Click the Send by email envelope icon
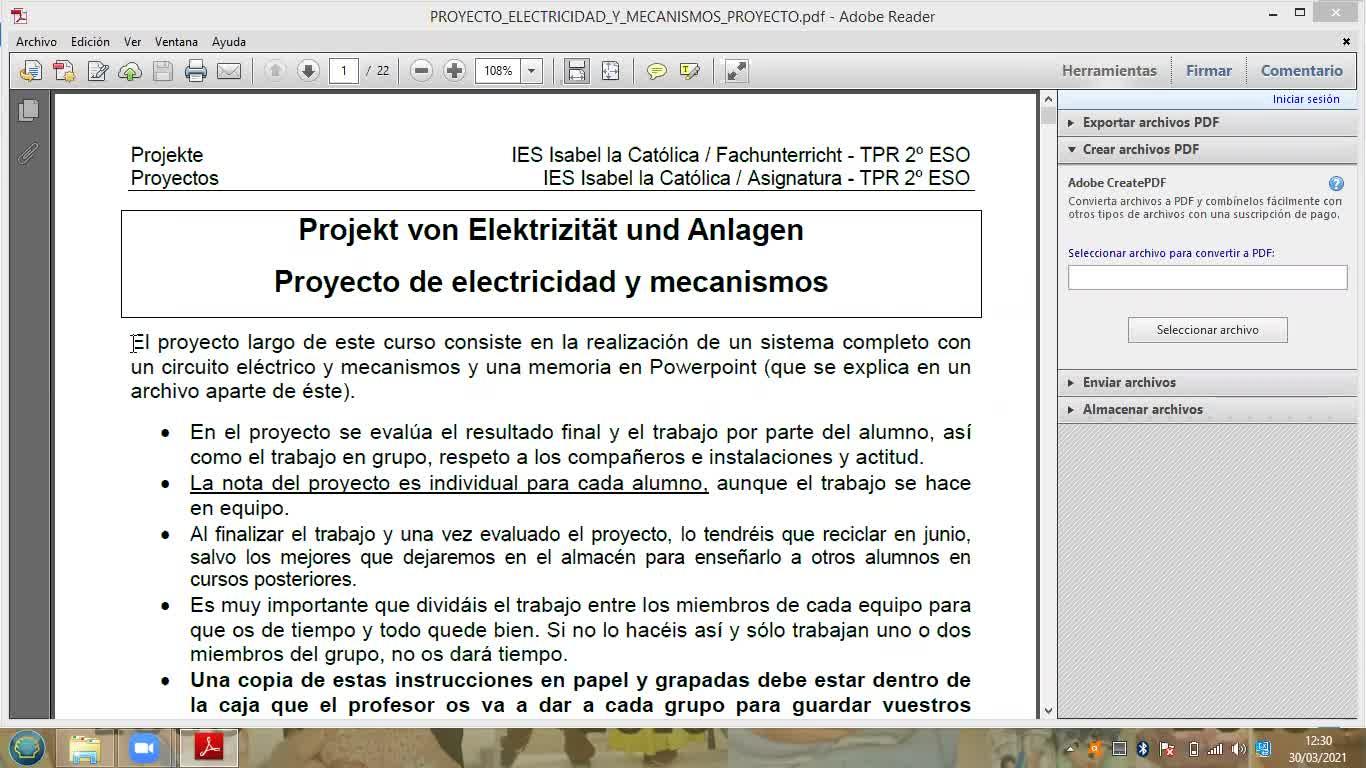Screen dimensions: 1366x768 pyautogui.click(x=229, y=71)
